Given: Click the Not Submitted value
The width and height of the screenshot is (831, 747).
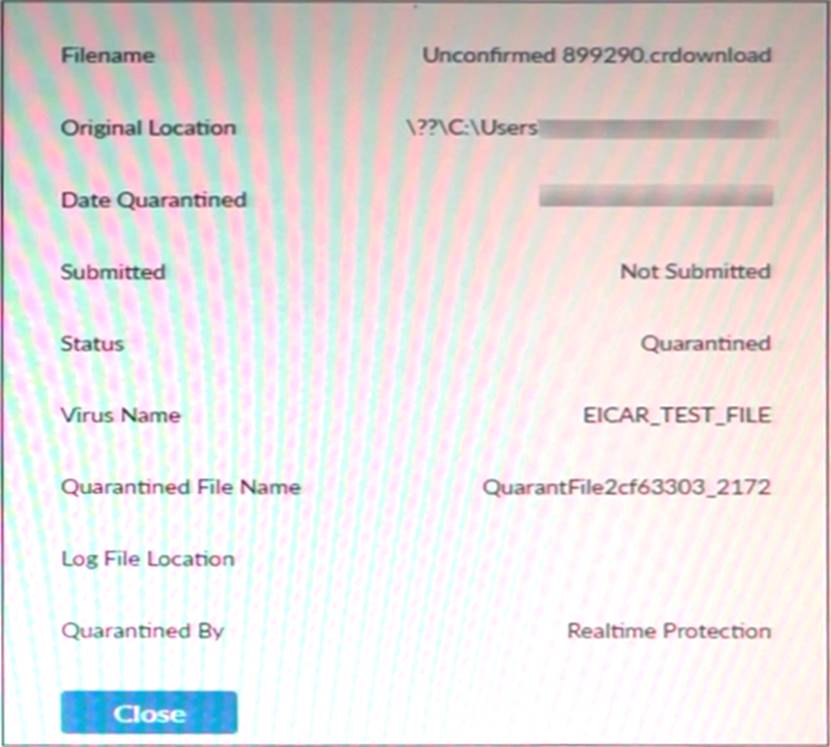Looking at the screenshot, I should pyautogui.click(x=696, y=271).
